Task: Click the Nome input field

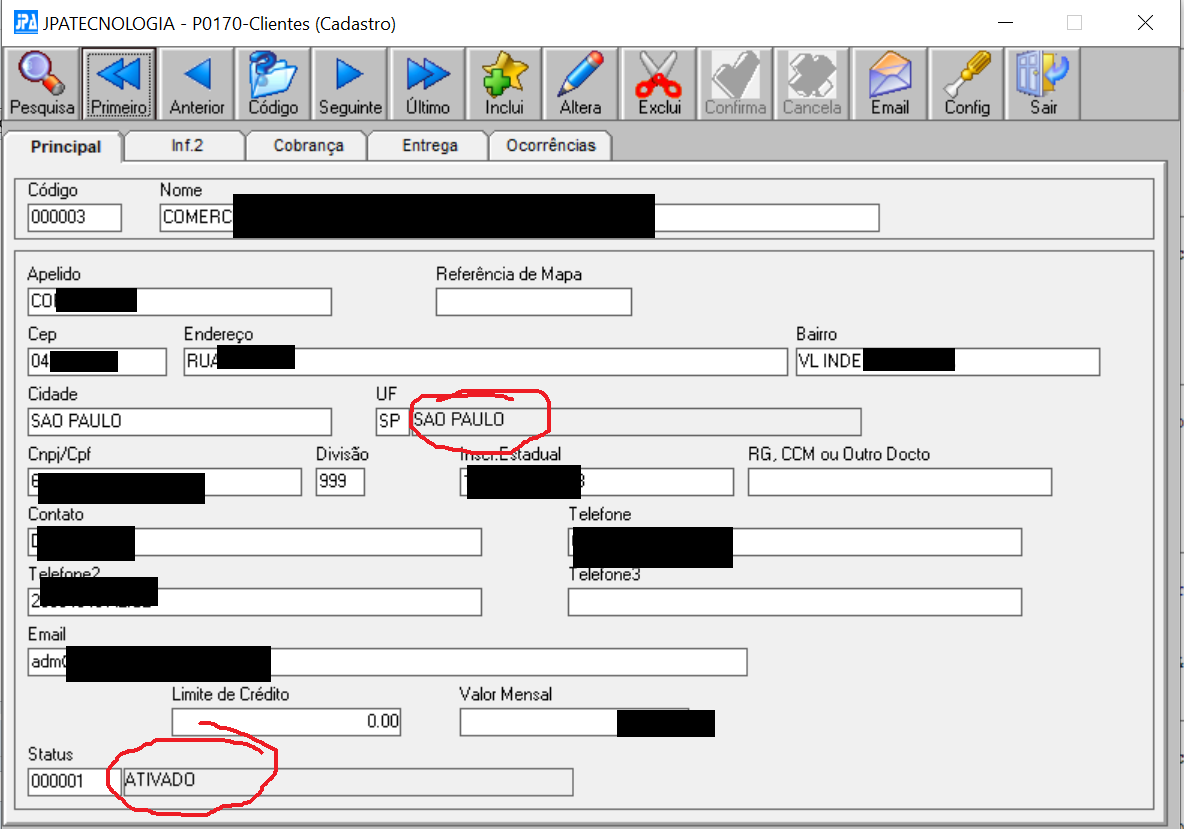Action: click(520, 217)
